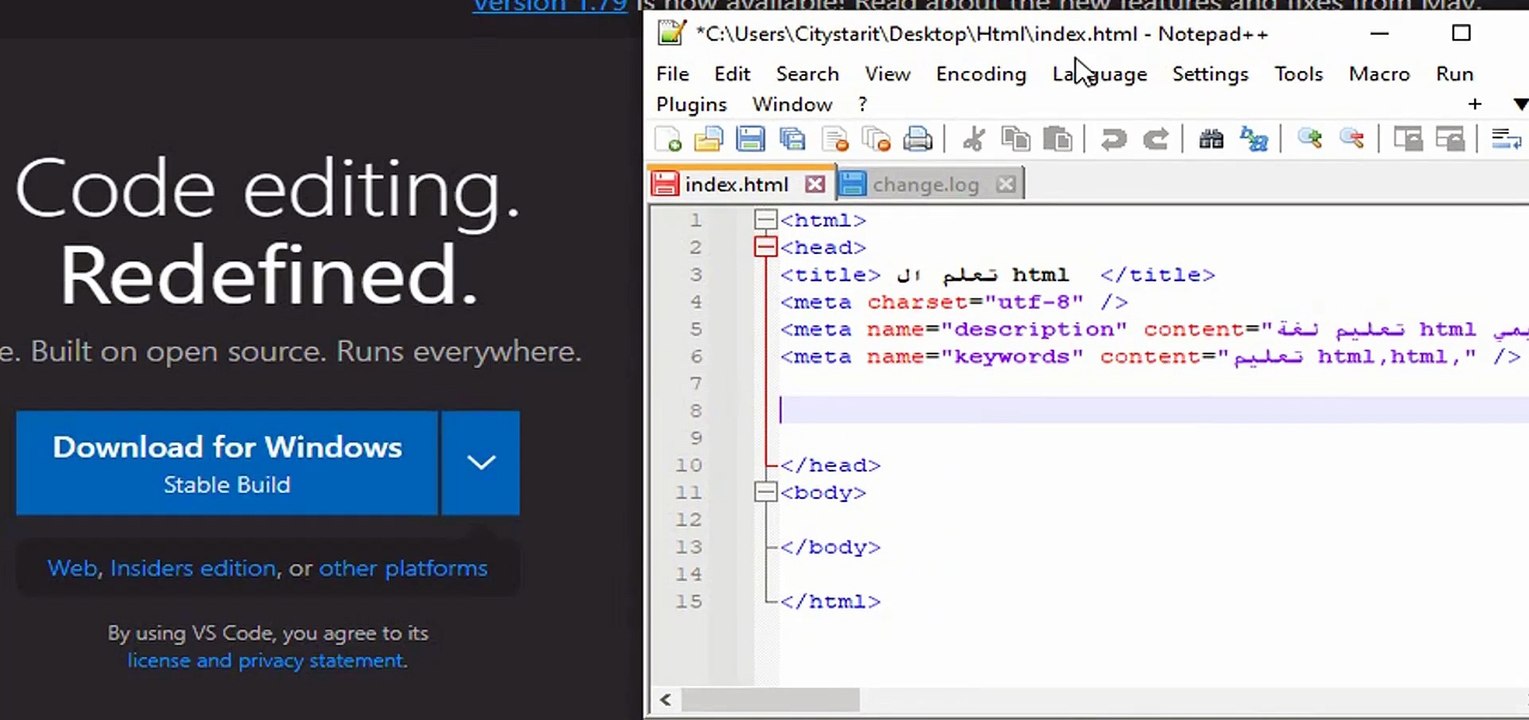Viewport: 1529px width, 720px height.
Task: Open the Plugins menu
Action: coord(691,104)
